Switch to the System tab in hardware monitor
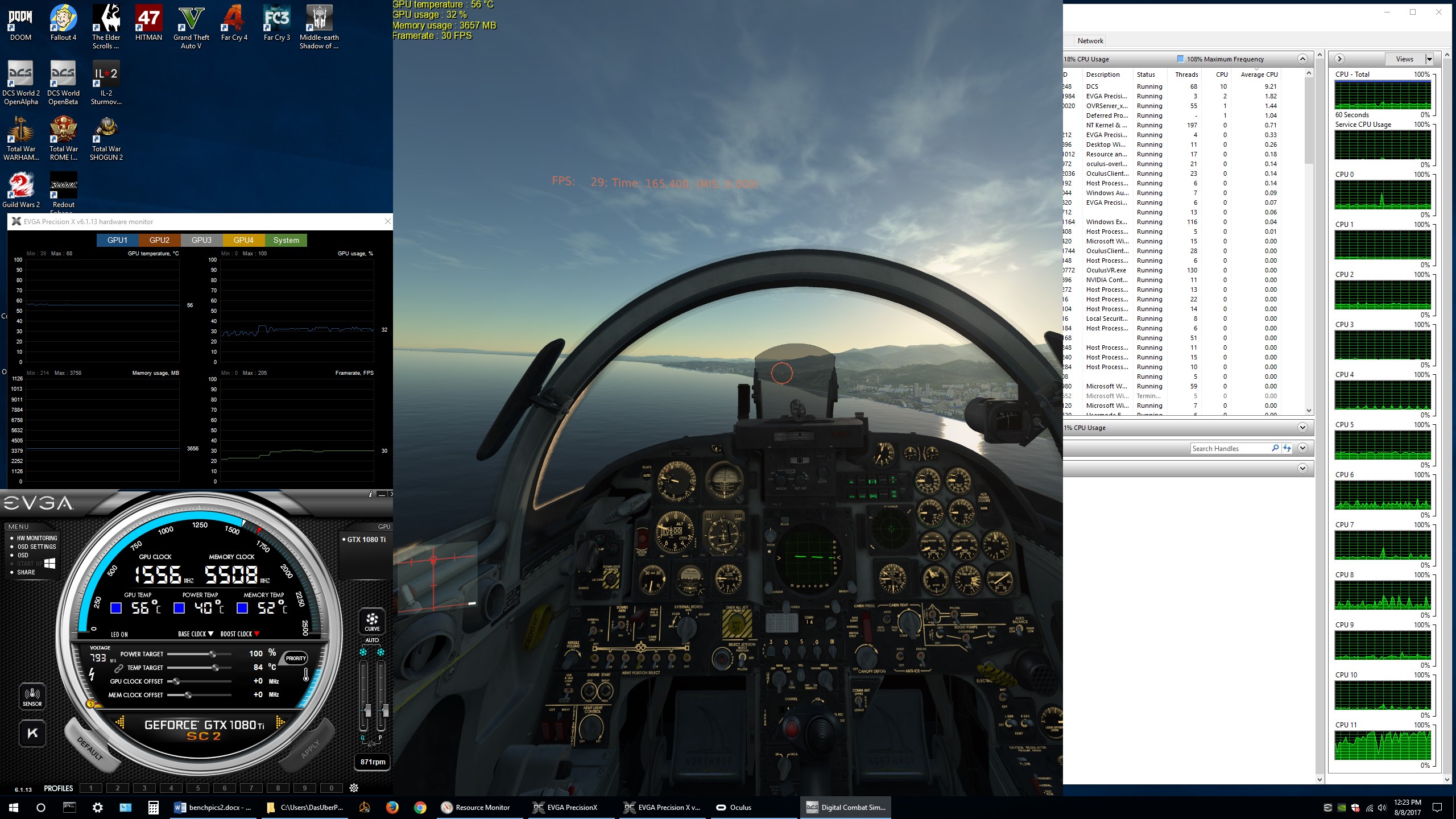This screenshot has height=819, width=1456. (x=286, y=240)
